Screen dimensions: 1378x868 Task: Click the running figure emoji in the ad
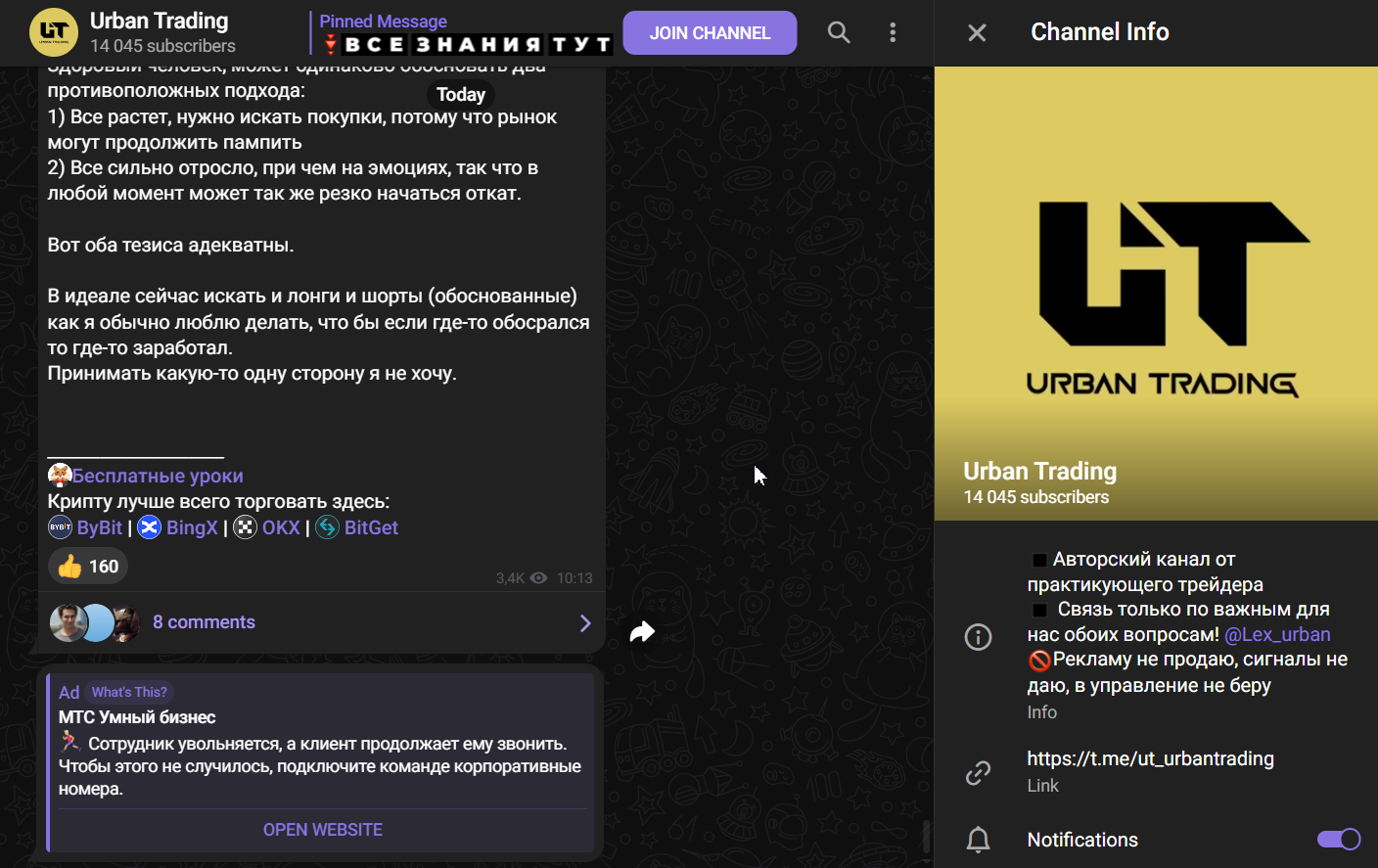click(69, 742)
